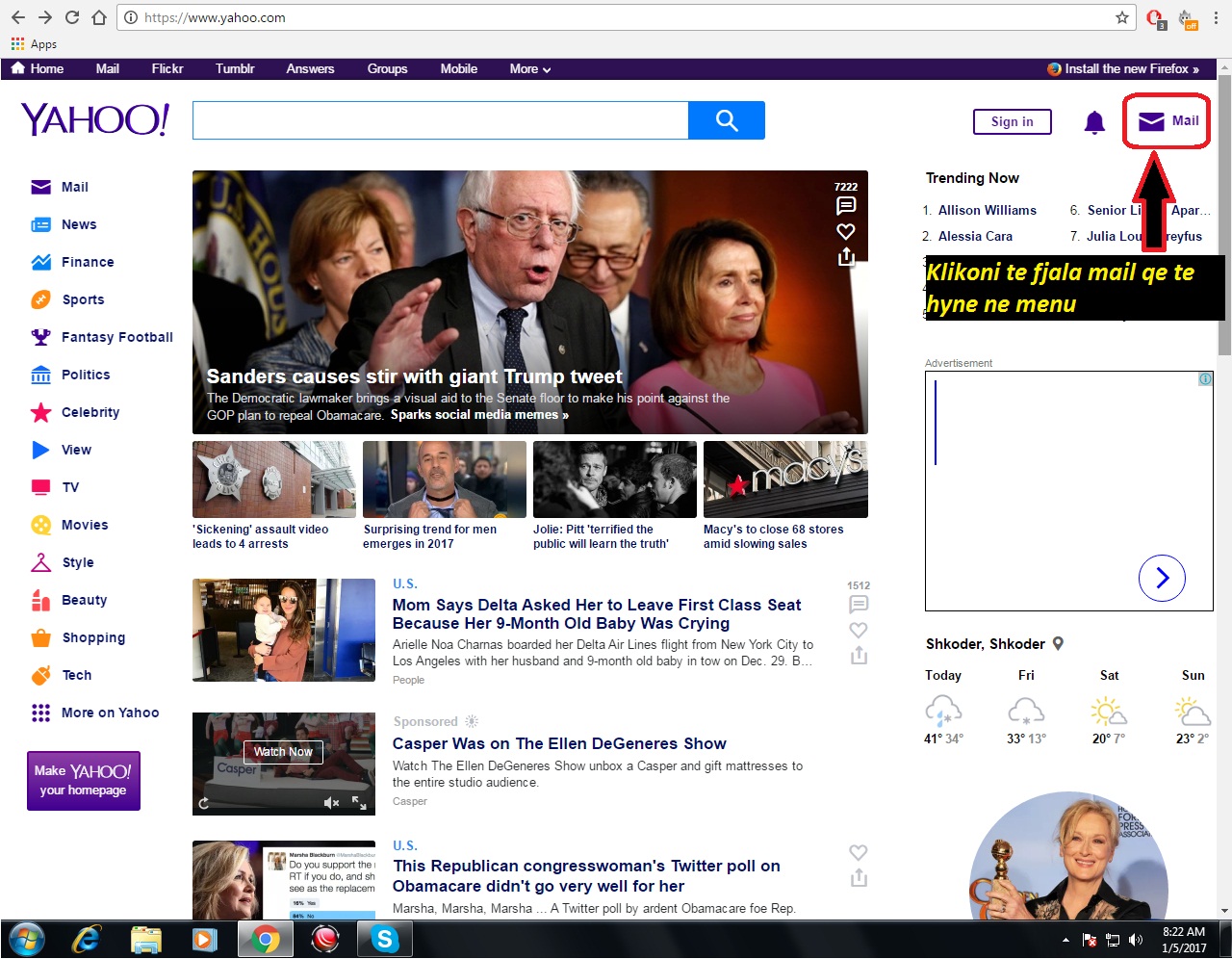Image resolution: width=1232 pixels, height=959 pixels.
Task: Click the browser back arrow
Action: coord(18,17)
